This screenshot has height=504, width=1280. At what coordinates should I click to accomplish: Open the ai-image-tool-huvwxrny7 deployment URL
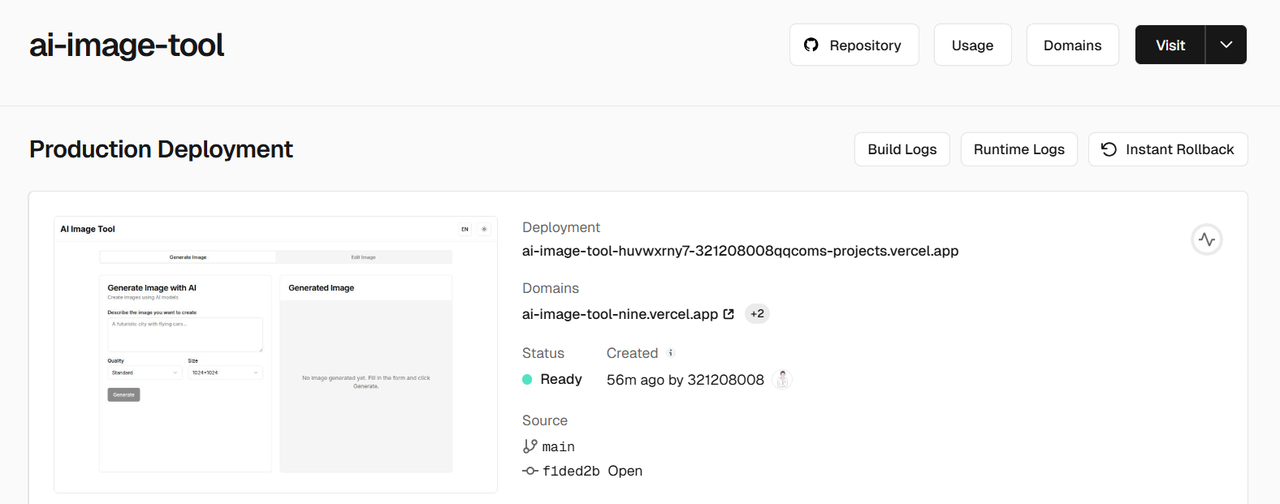[x=740, y=251]
